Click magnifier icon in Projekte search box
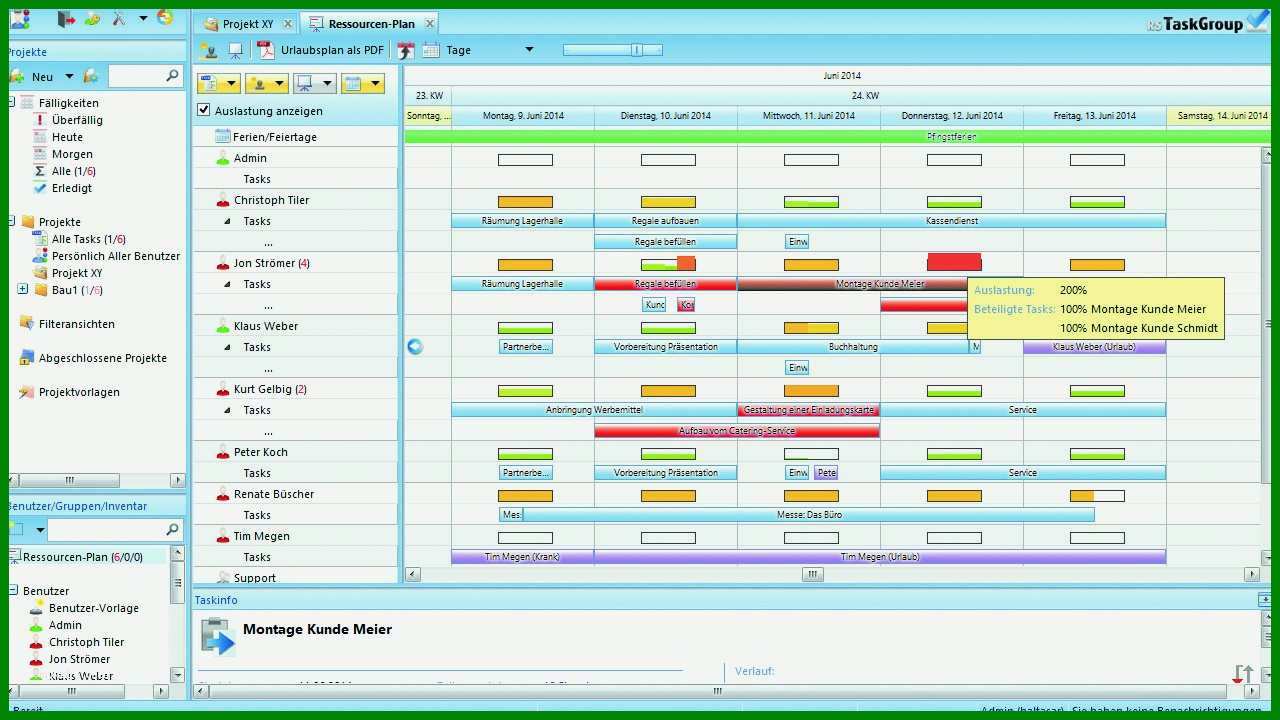This screenshot has width=1280, height=720. click(x=172, y=76)
